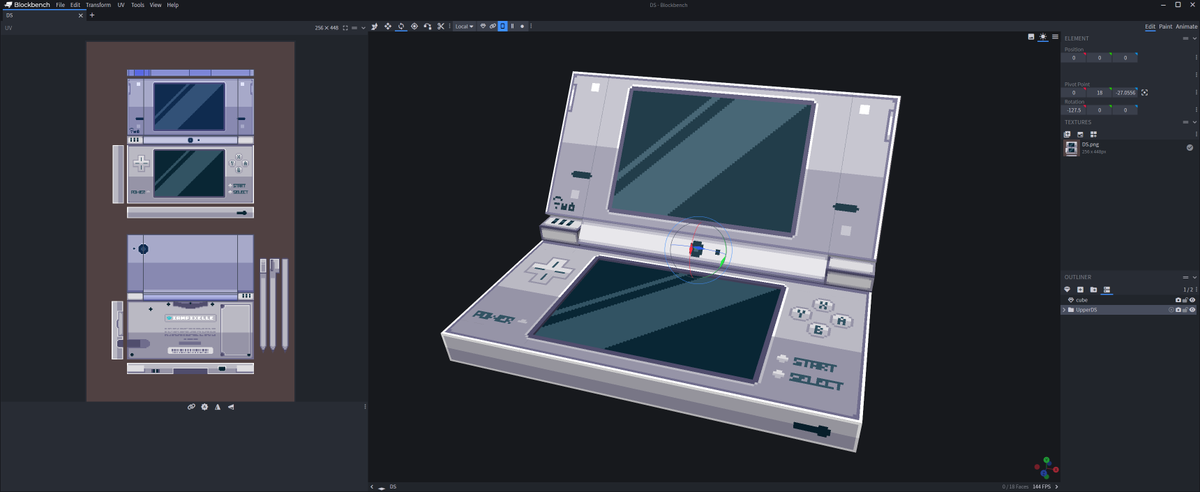Toggle lock icon on UpperDS row
This screenshot has width=1200, height=492.
[1185, 310]
